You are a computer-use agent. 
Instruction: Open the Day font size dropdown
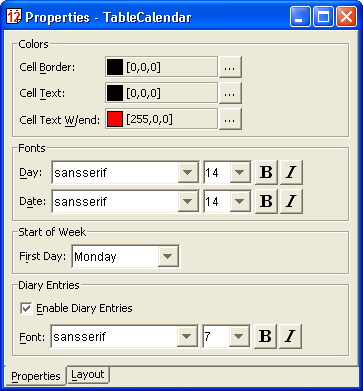tap(240, 172)
